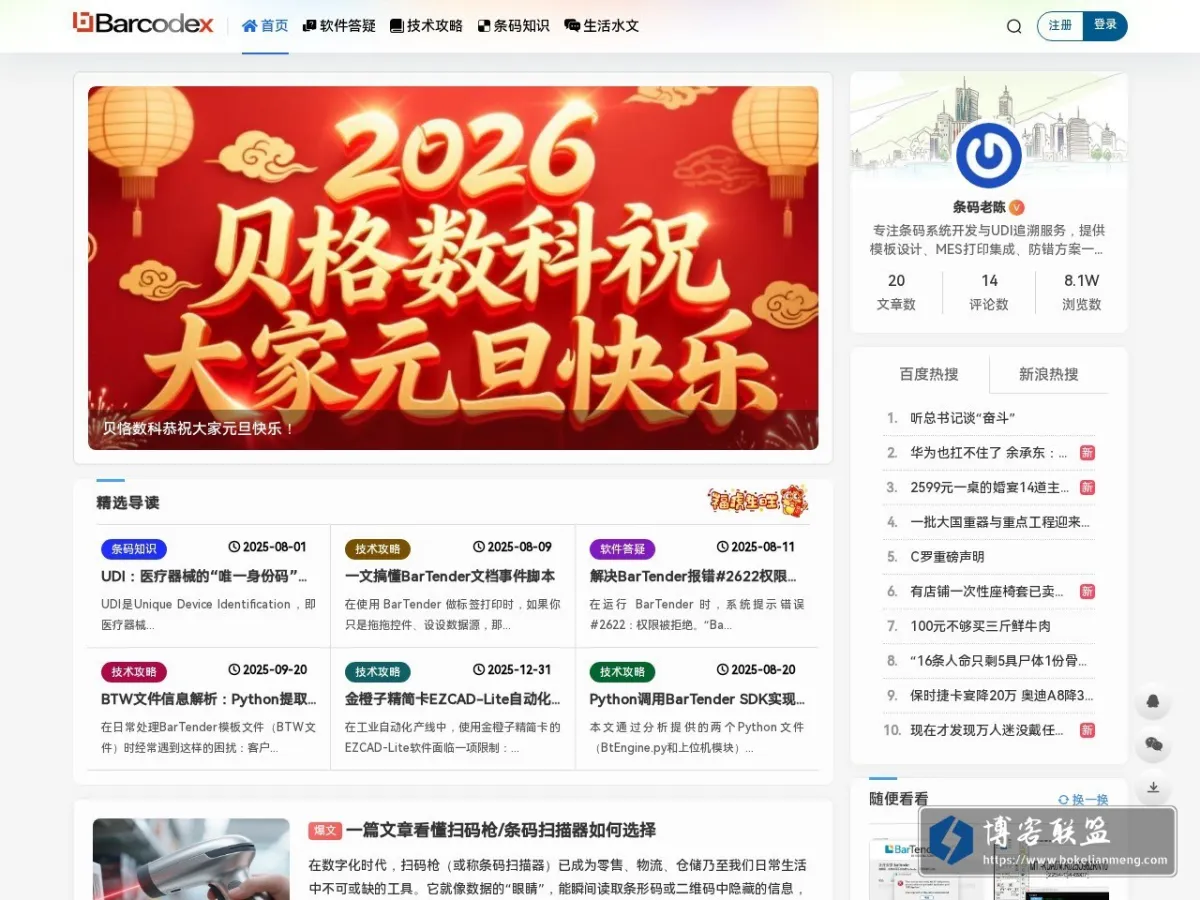The image size is (1200, 900).
Task: Click the 技术攻略 tag dated 2025-12-31
Action: (x=378, y=672)
